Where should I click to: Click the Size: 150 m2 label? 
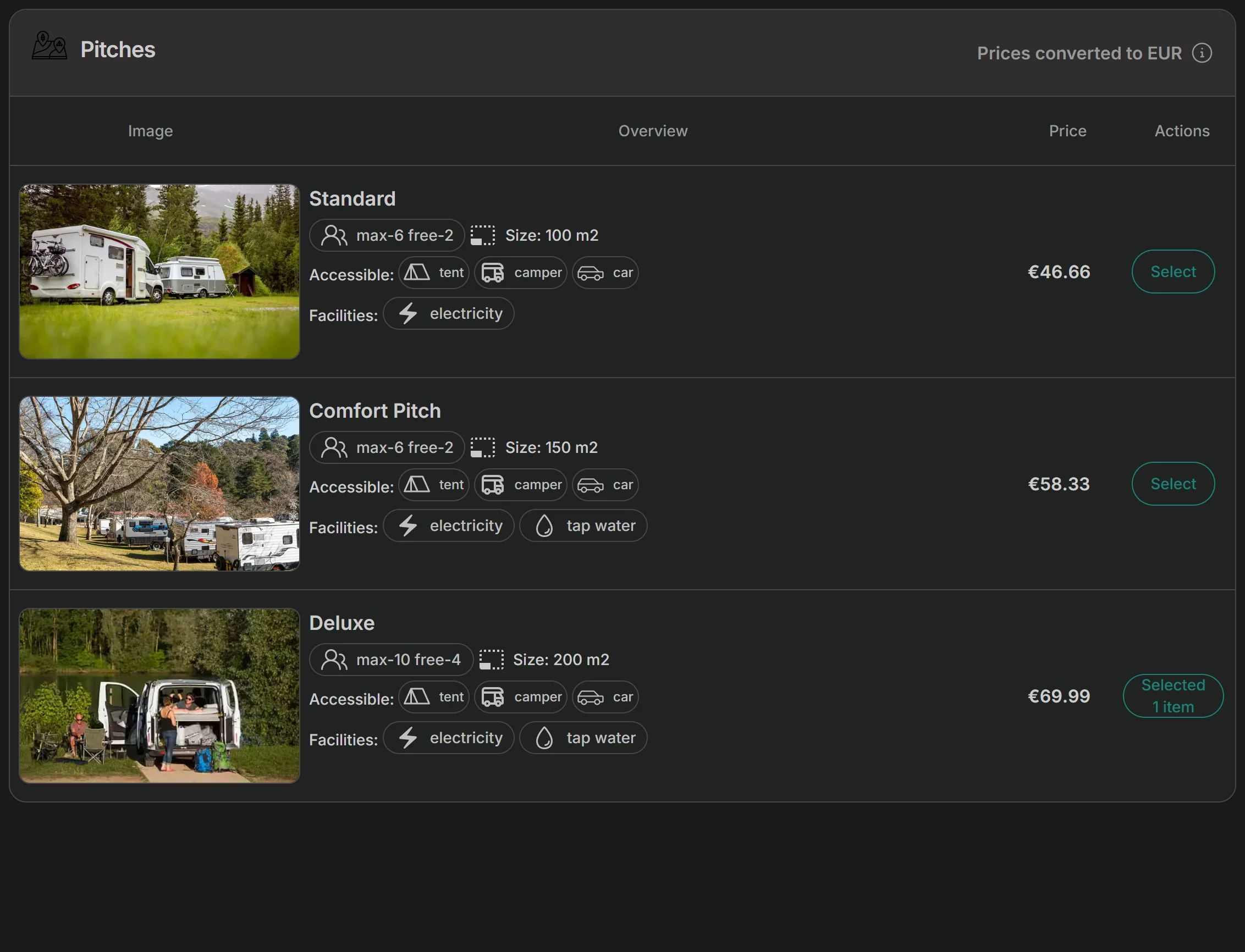click(551, 447)
